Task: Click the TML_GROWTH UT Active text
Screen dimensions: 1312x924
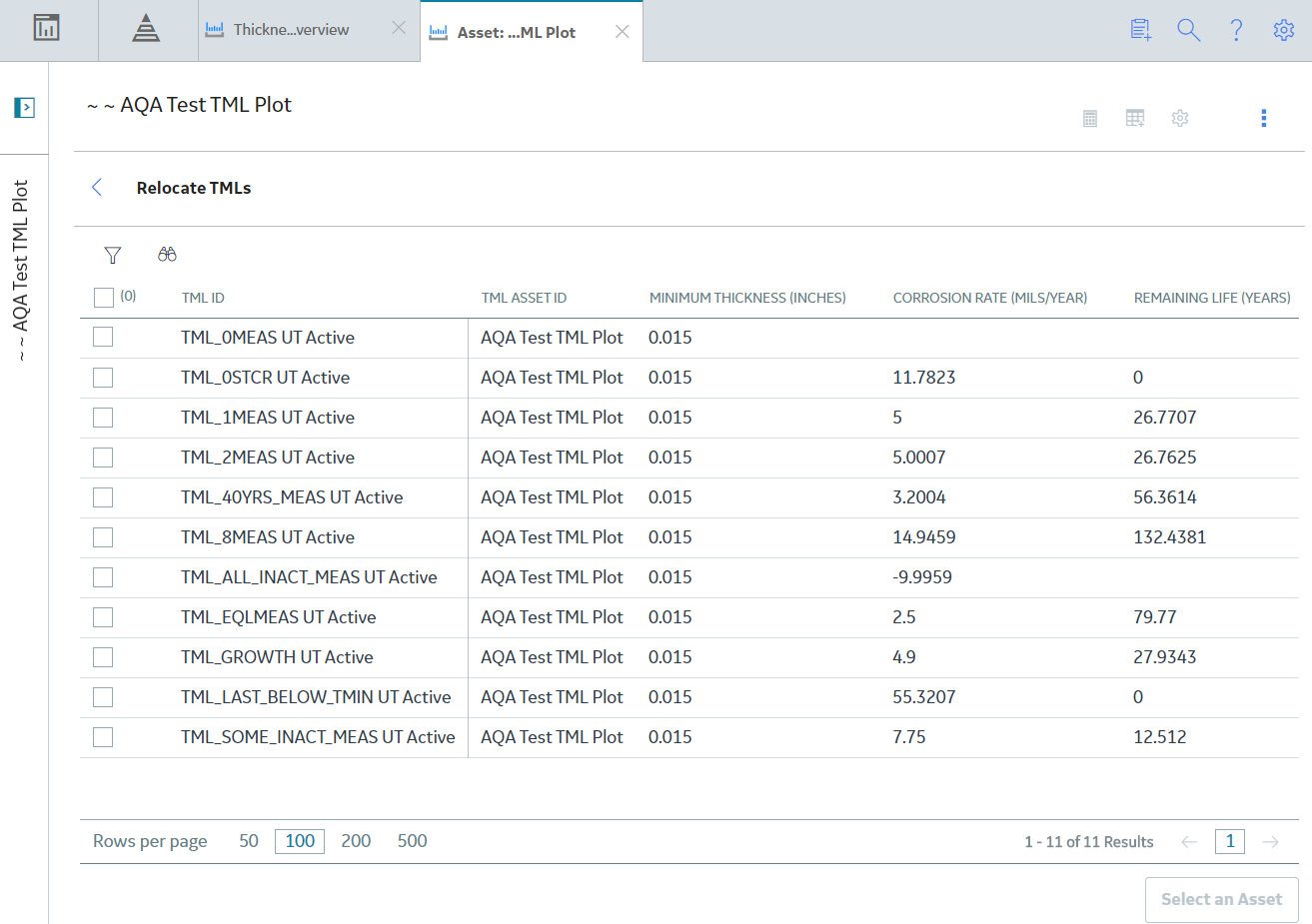Action: [277, 657]
